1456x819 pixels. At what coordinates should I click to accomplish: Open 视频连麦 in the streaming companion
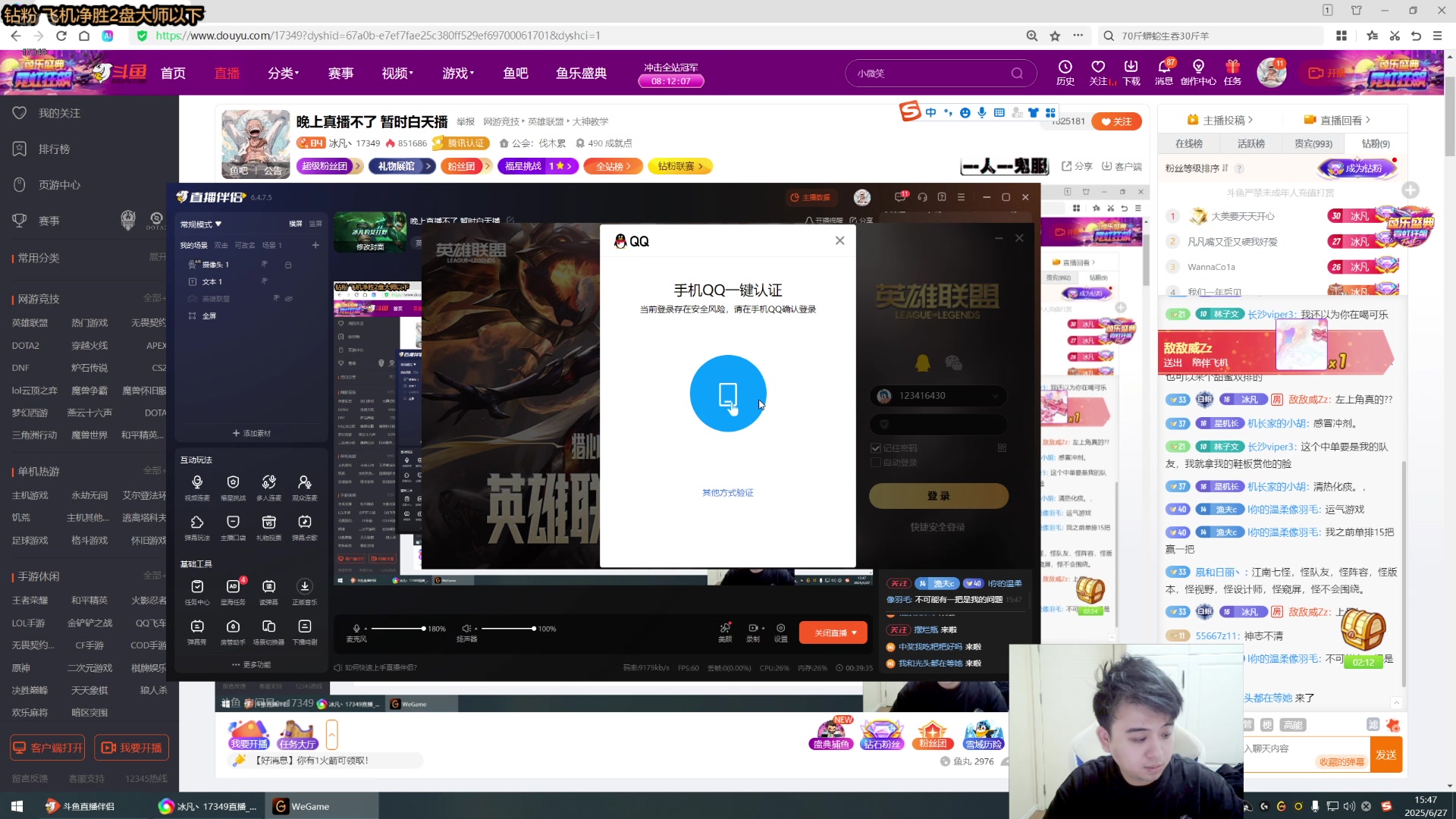197,488
